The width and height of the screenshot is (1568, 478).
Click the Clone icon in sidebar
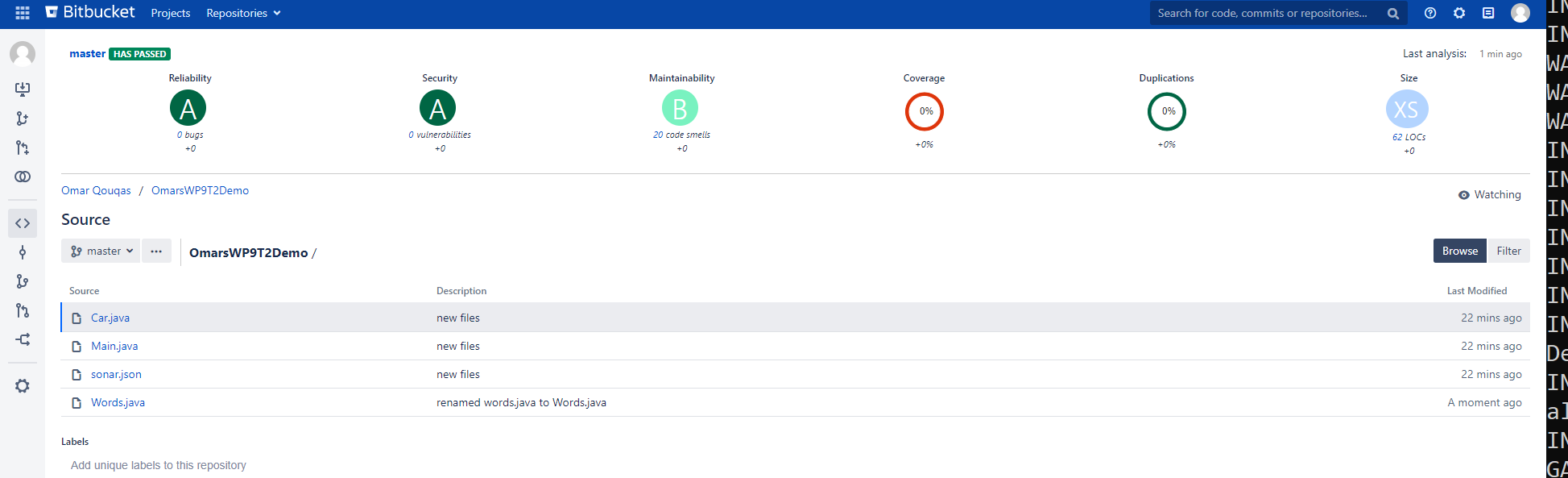click(23, 89)
